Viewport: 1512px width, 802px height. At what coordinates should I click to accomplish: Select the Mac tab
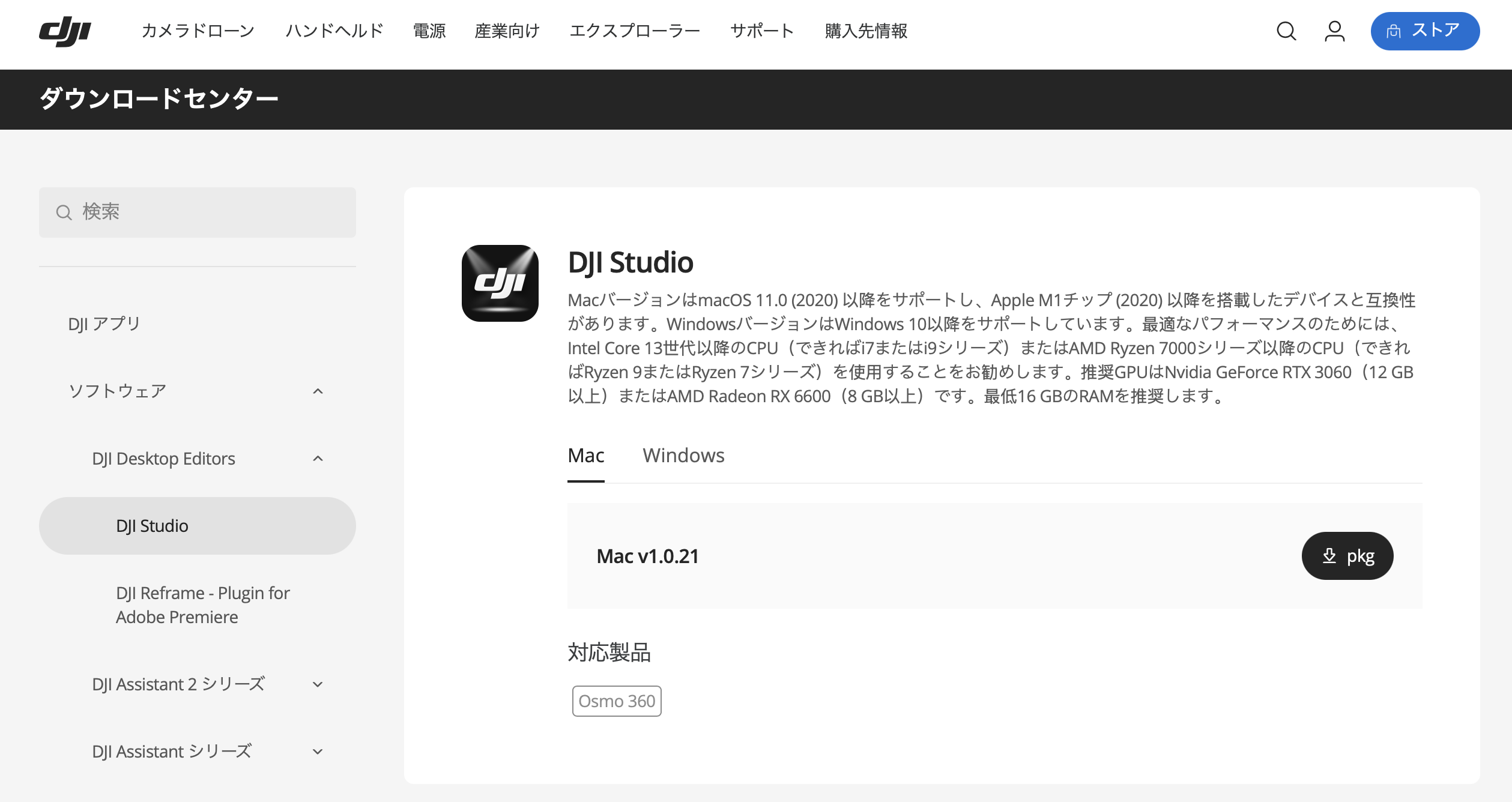pyautogui.click(x=585, y=456)
